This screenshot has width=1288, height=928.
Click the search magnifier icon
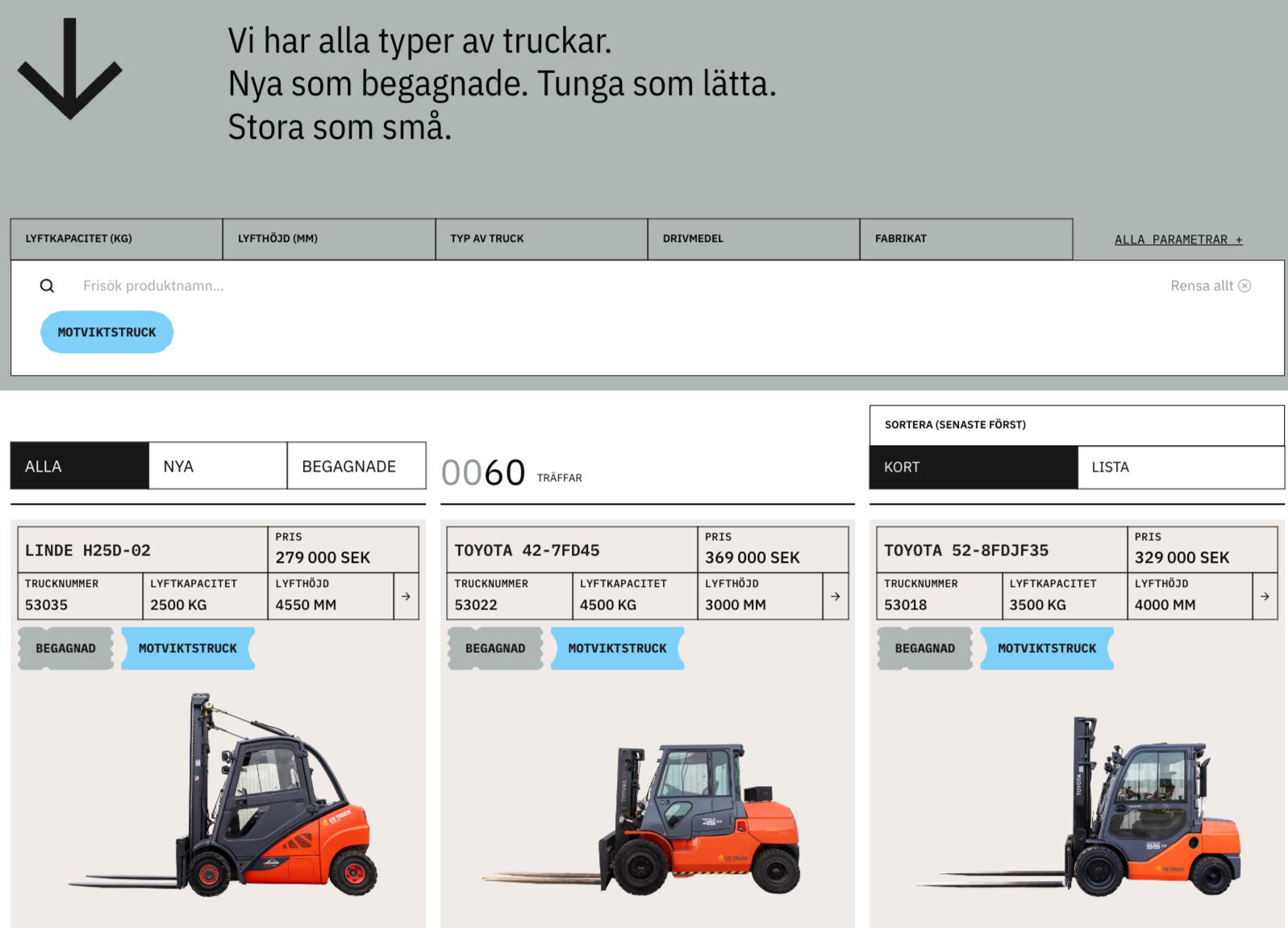48,285
